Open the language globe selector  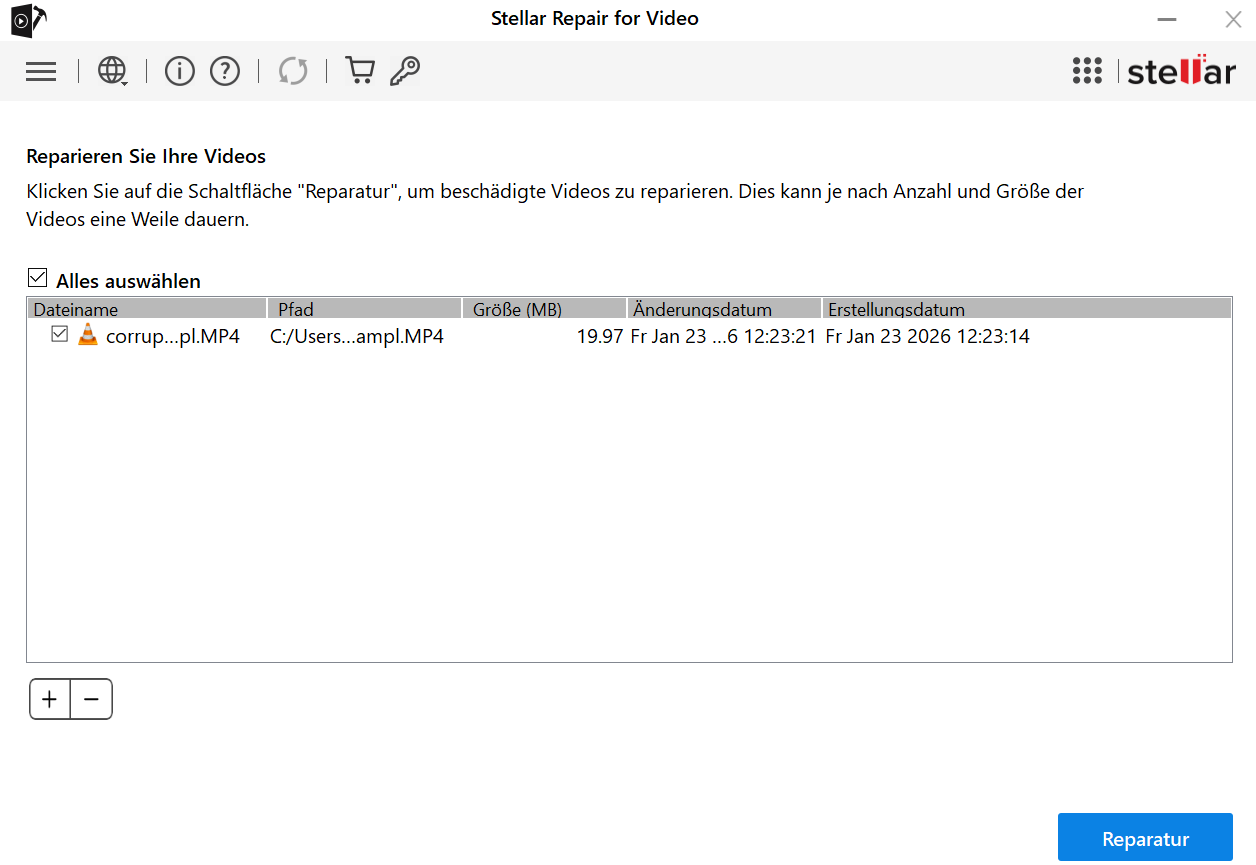(112, 71)
